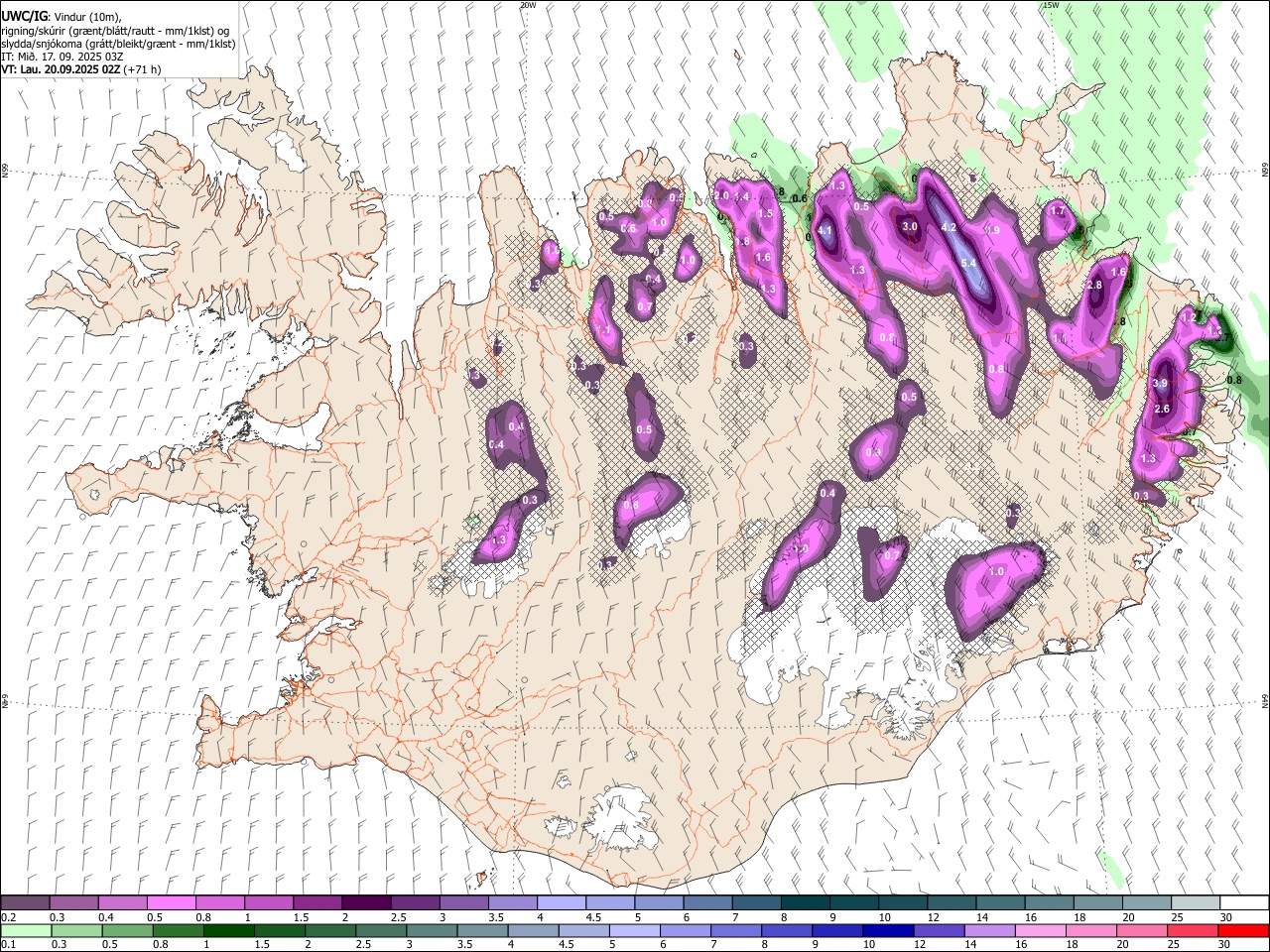
Task: Click the 'UWC/IG: Vindur (10m)' title line
Action: [62, 16]
